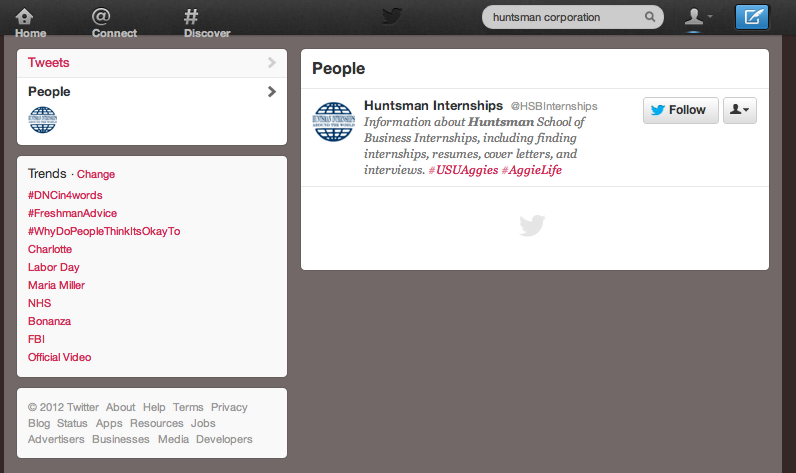796x473 pixels.
Task: Open the Charlotte trend
Action: click(x=50, y=249)
